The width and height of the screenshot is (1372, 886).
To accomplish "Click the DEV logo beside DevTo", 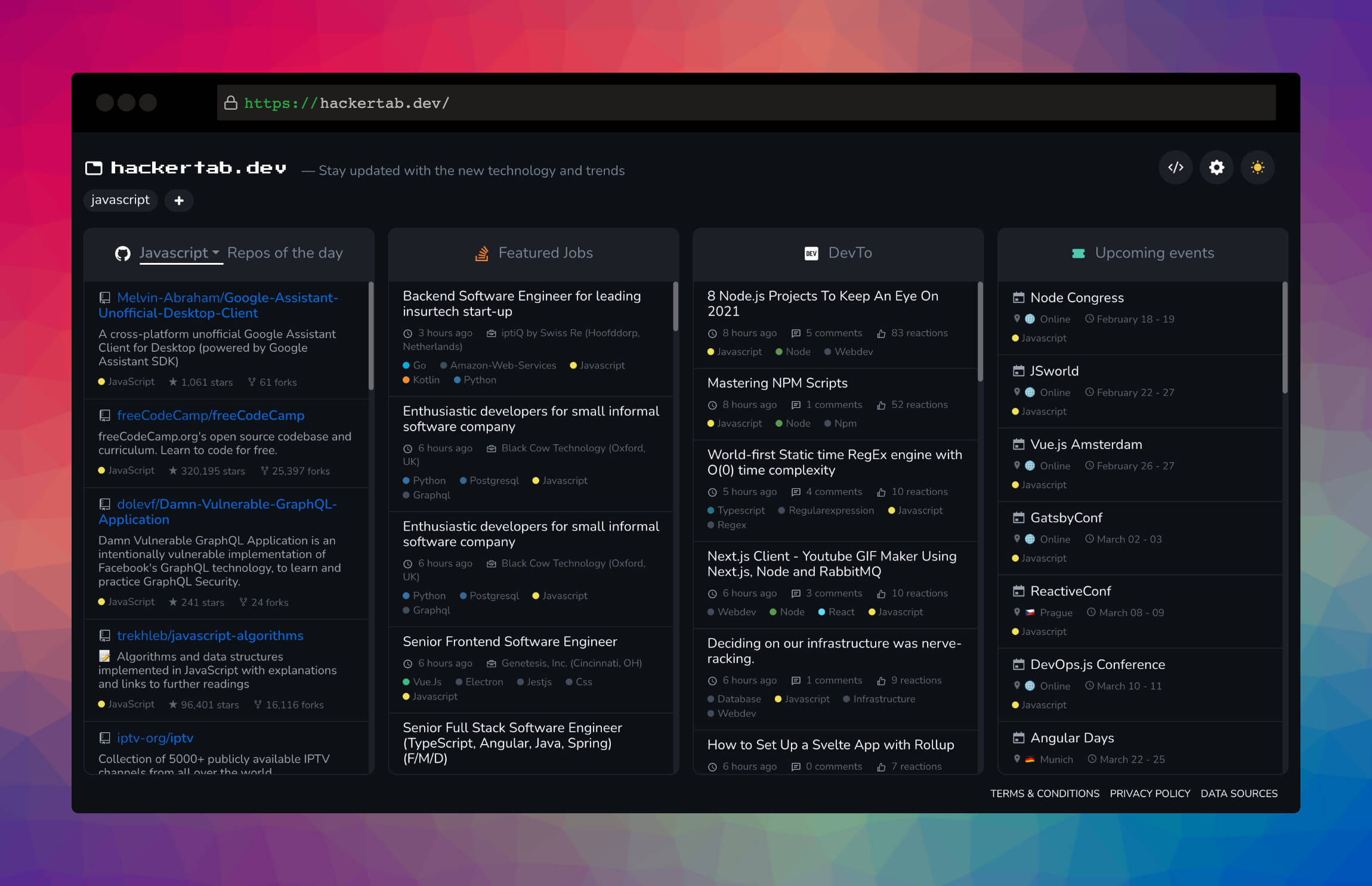I will 811,253.
